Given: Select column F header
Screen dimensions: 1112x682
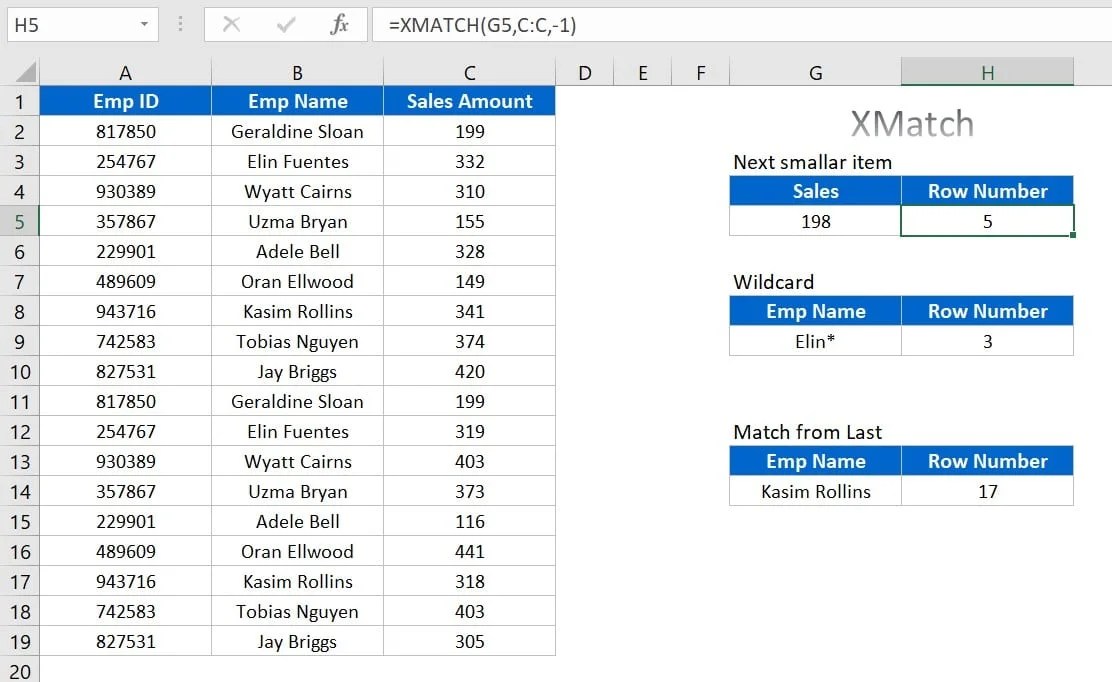Looking at the screenshot, I should (701, 72).
